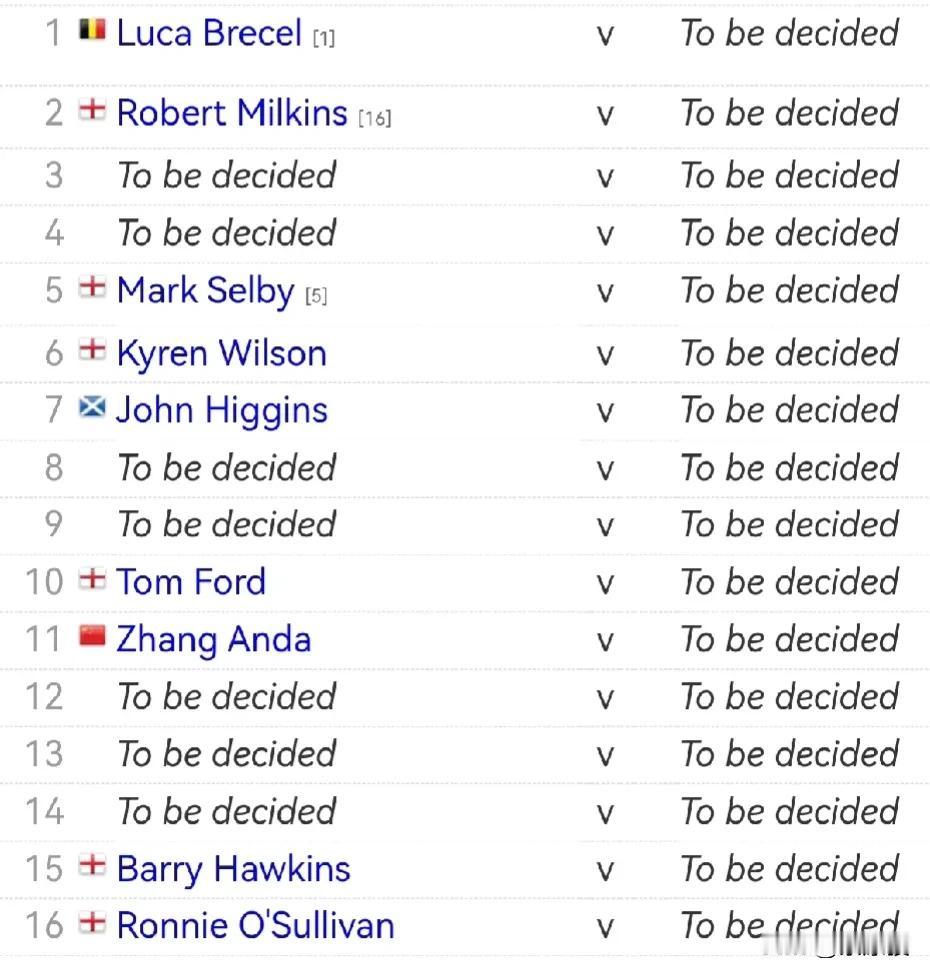This screenshot has width=930, height=977.
Task: Click the England flag next to Tom Ford
Action: click(92, 578)
